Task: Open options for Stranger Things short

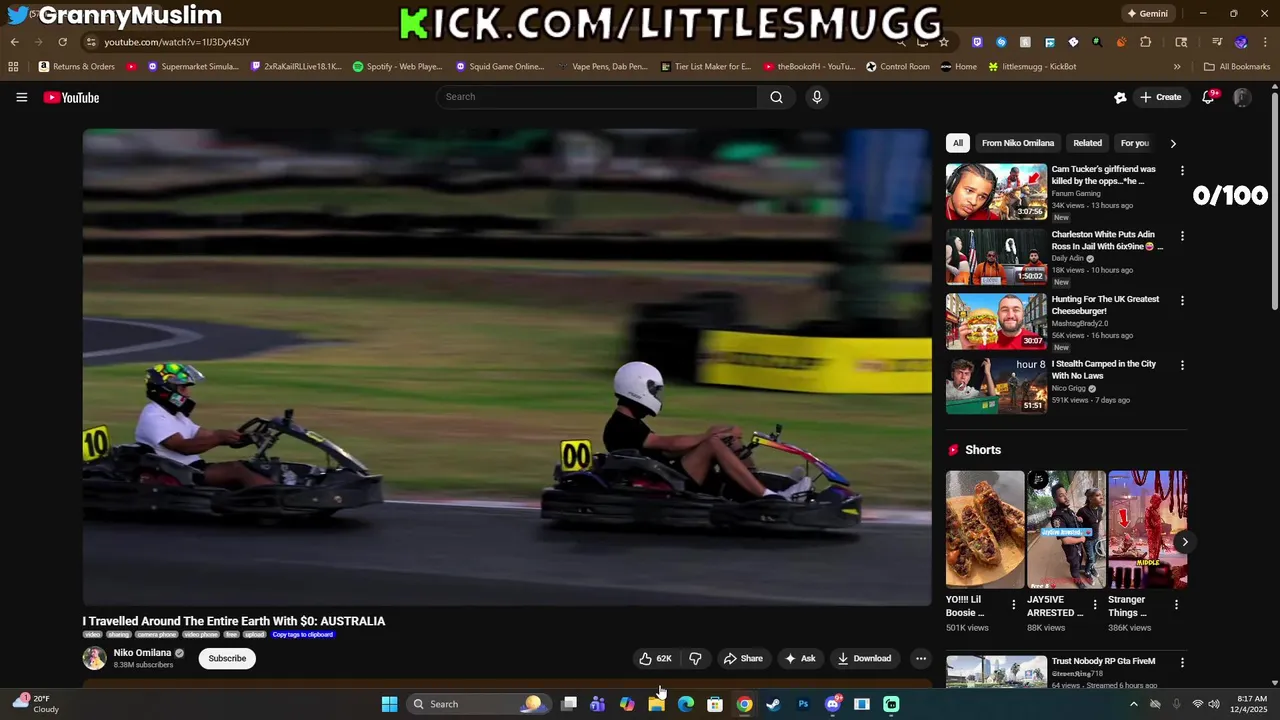Action: point(1176,605)
